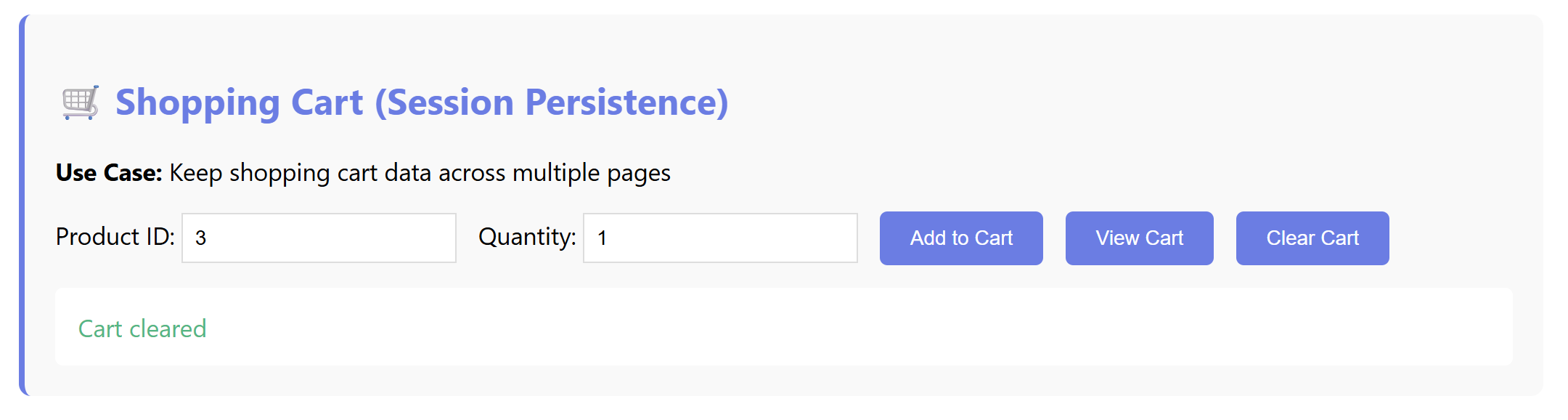The width and height of the screenshot is (1568, 420).
Task: Click "(Session Persistence)" in the heading
Action: click(552, 102)
